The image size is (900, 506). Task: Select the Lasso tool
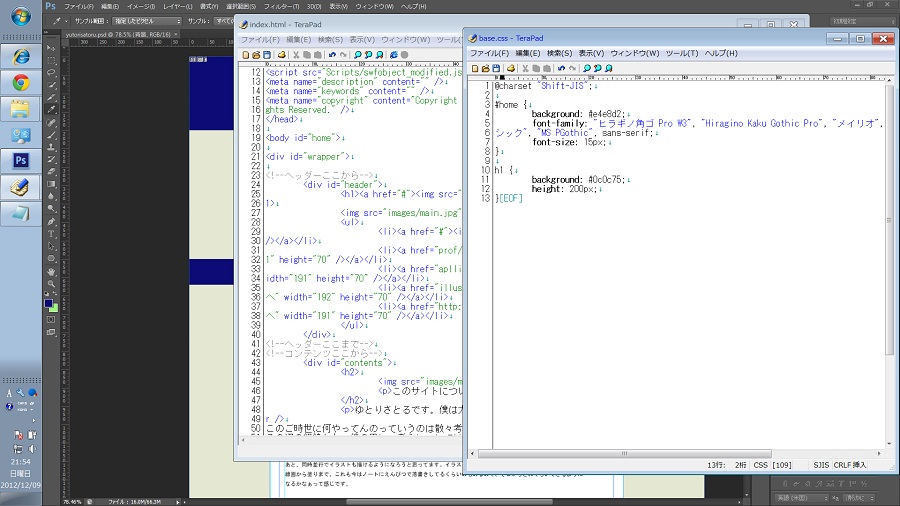coord(51,72)
